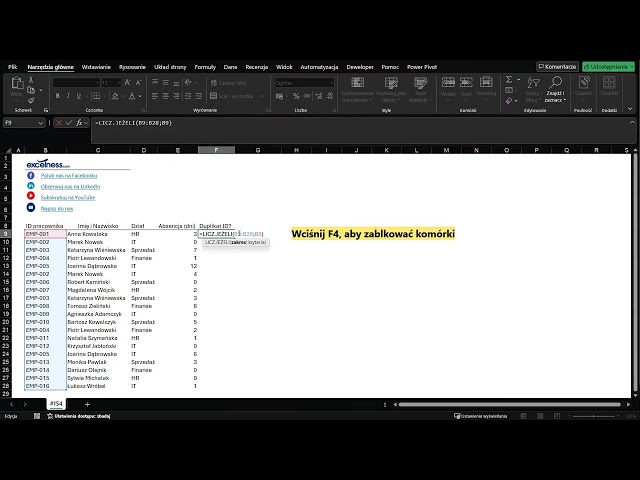This screenshot has height=480, width=640.
Task: Switch to the Formuły tab
Action: click(205, 67)
